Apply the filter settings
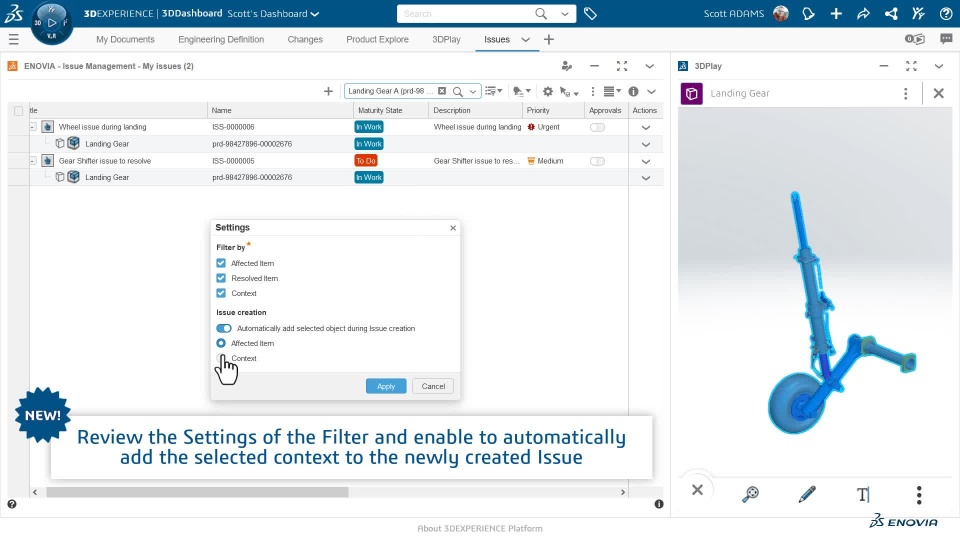Image resolution: width=960 pixels, height=540 pixels. (386, 386)
